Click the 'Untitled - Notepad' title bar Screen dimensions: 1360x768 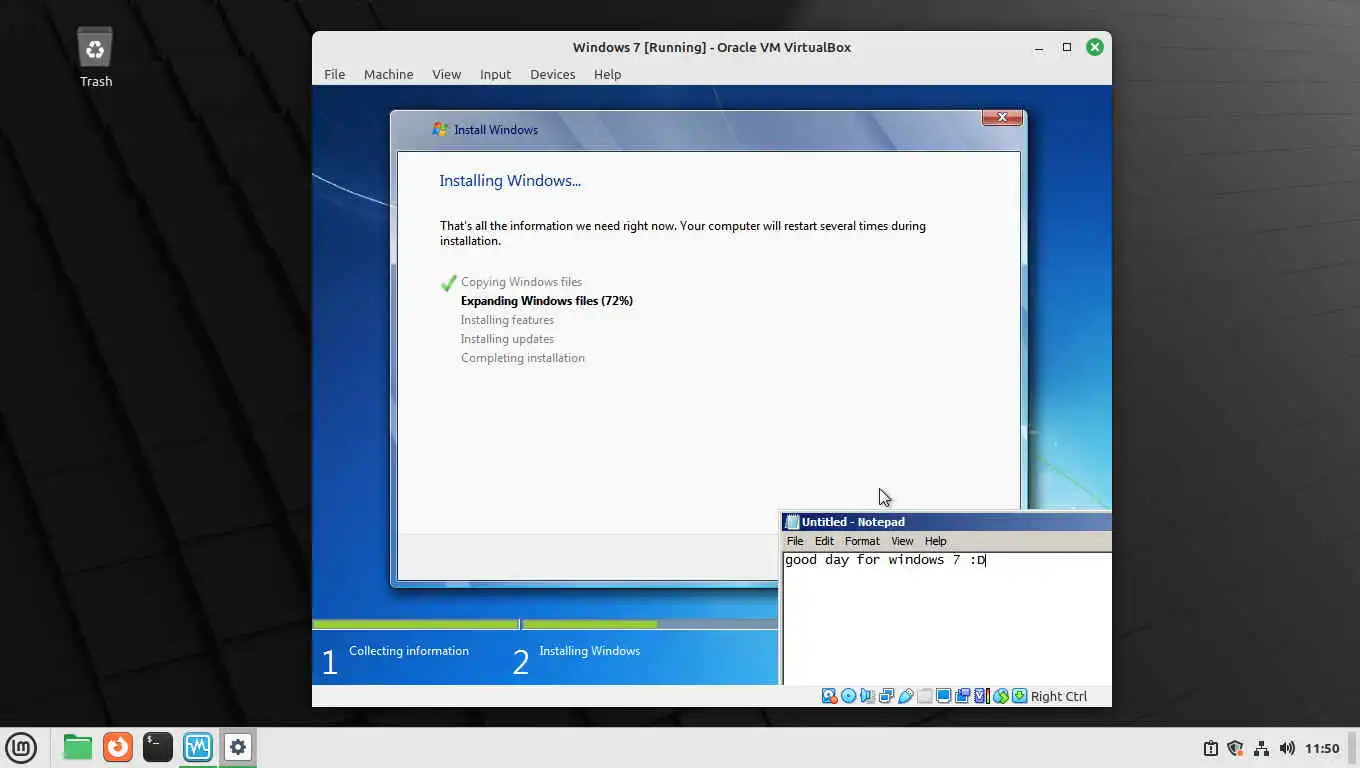(946, 522)
